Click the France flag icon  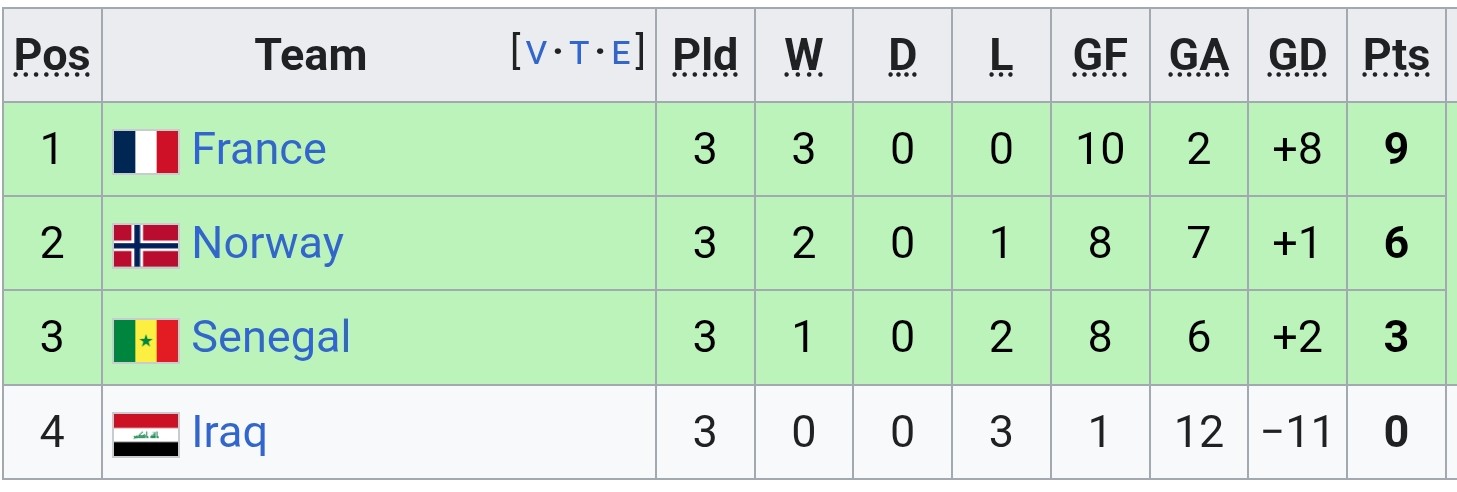146,152
